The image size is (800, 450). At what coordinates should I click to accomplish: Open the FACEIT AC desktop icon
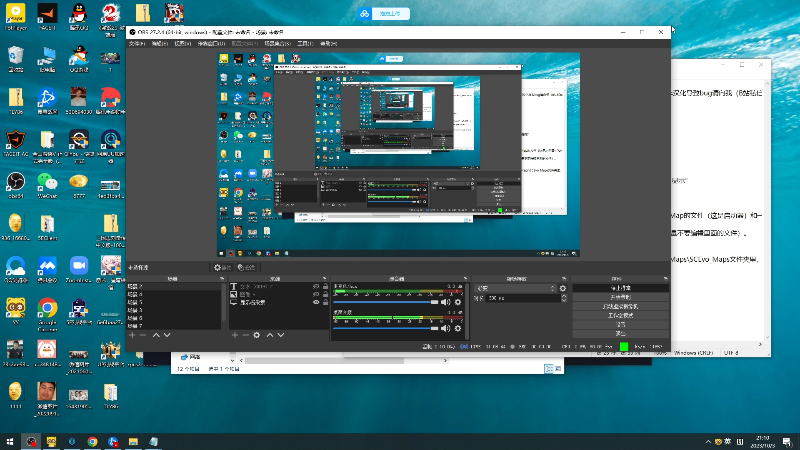16,143
